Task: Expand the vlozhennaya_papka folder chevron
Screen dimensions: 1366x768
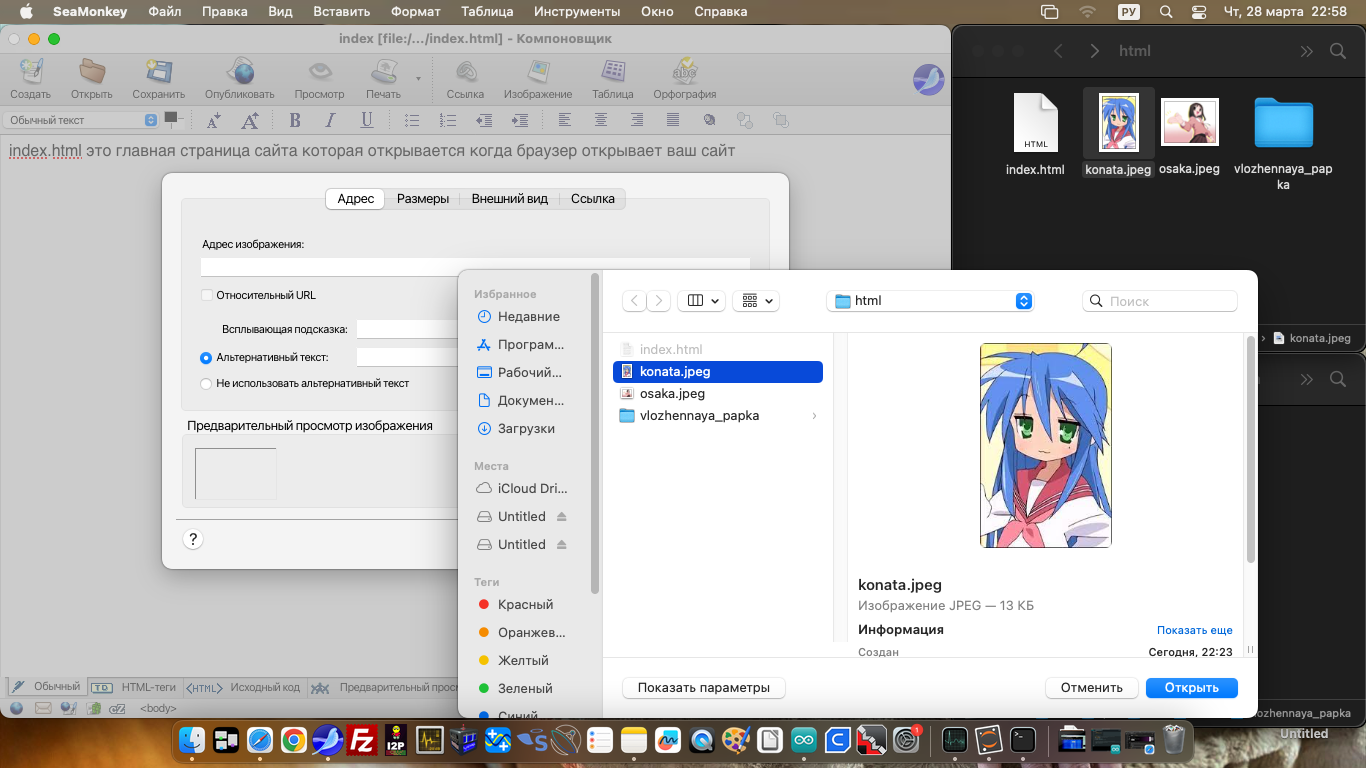Action: coord(813,416)
